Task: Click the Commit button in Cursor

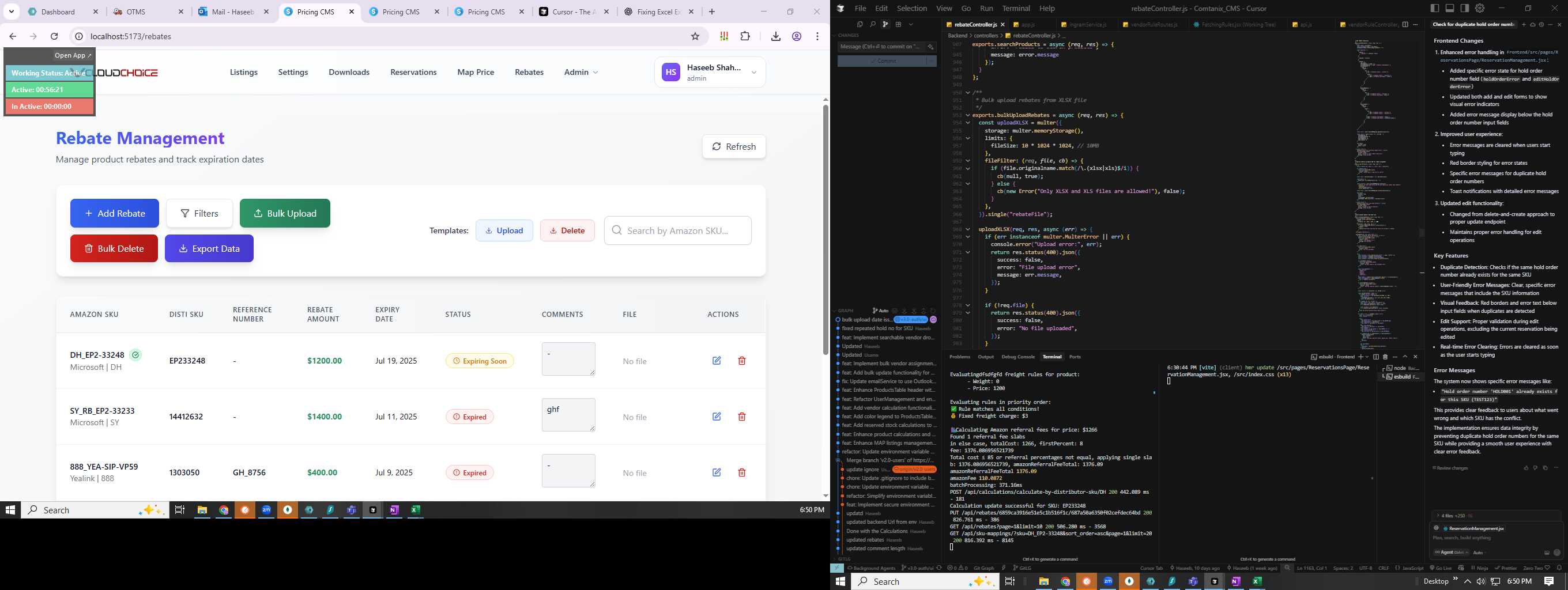Action: (x=882, y=61)
